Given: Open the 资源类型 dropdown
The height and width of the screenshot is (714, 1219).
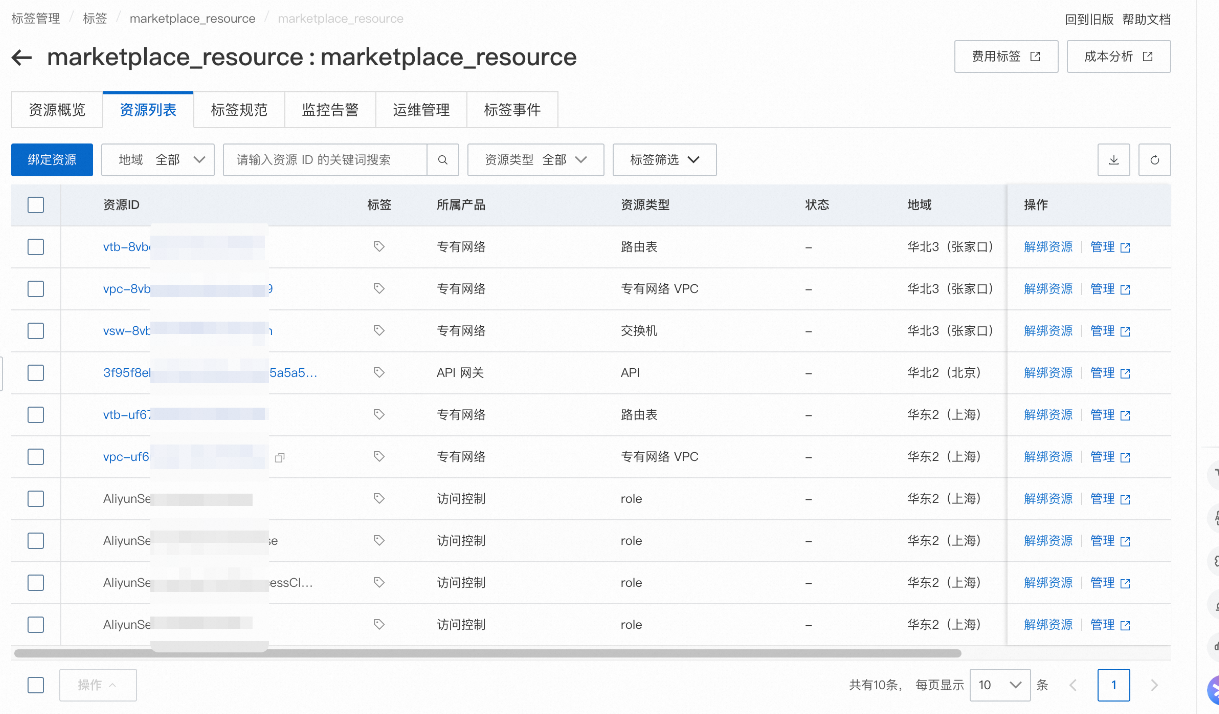Looking at the screenshot, I should (535, 160).
